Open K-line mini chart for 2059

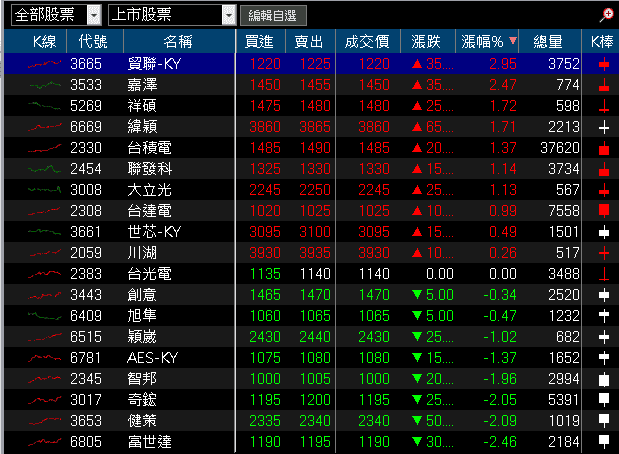pyautogui.click(x=44, y=253)
